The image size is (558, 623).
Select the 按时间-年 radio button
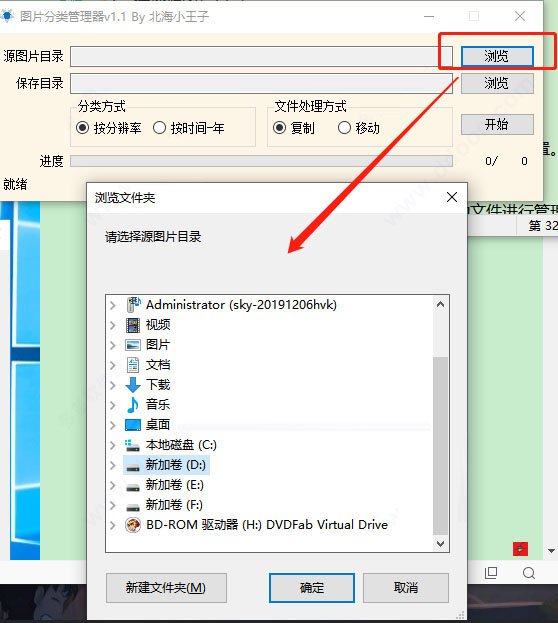159,128
